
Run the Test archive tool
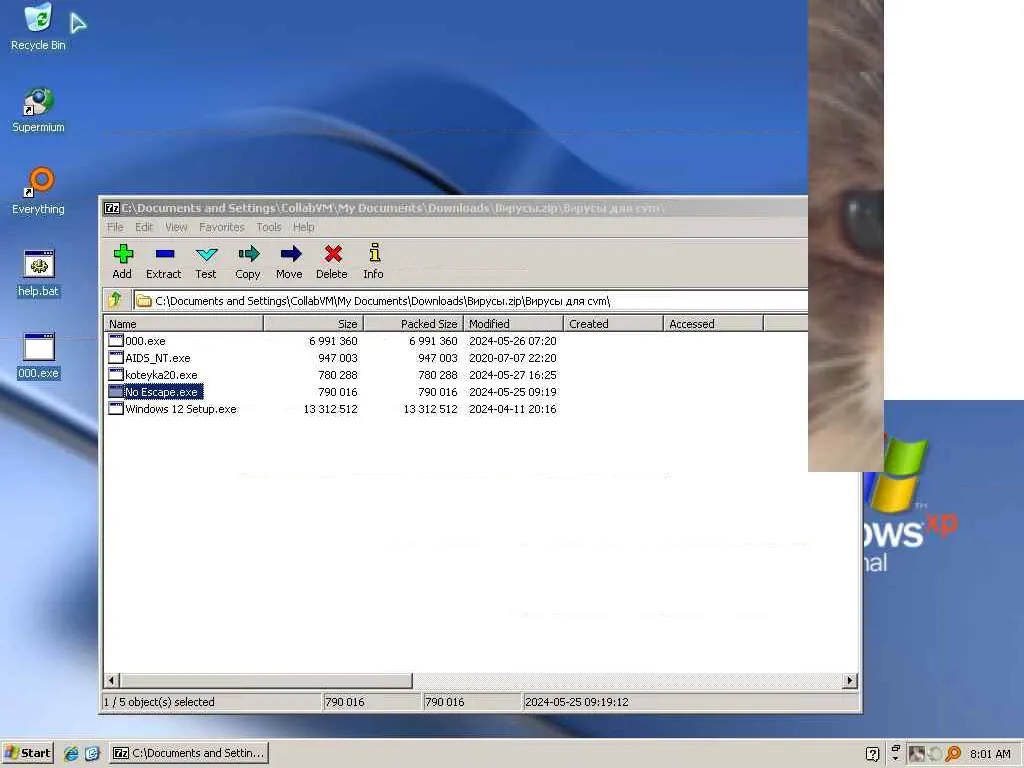tap(206, 254)
